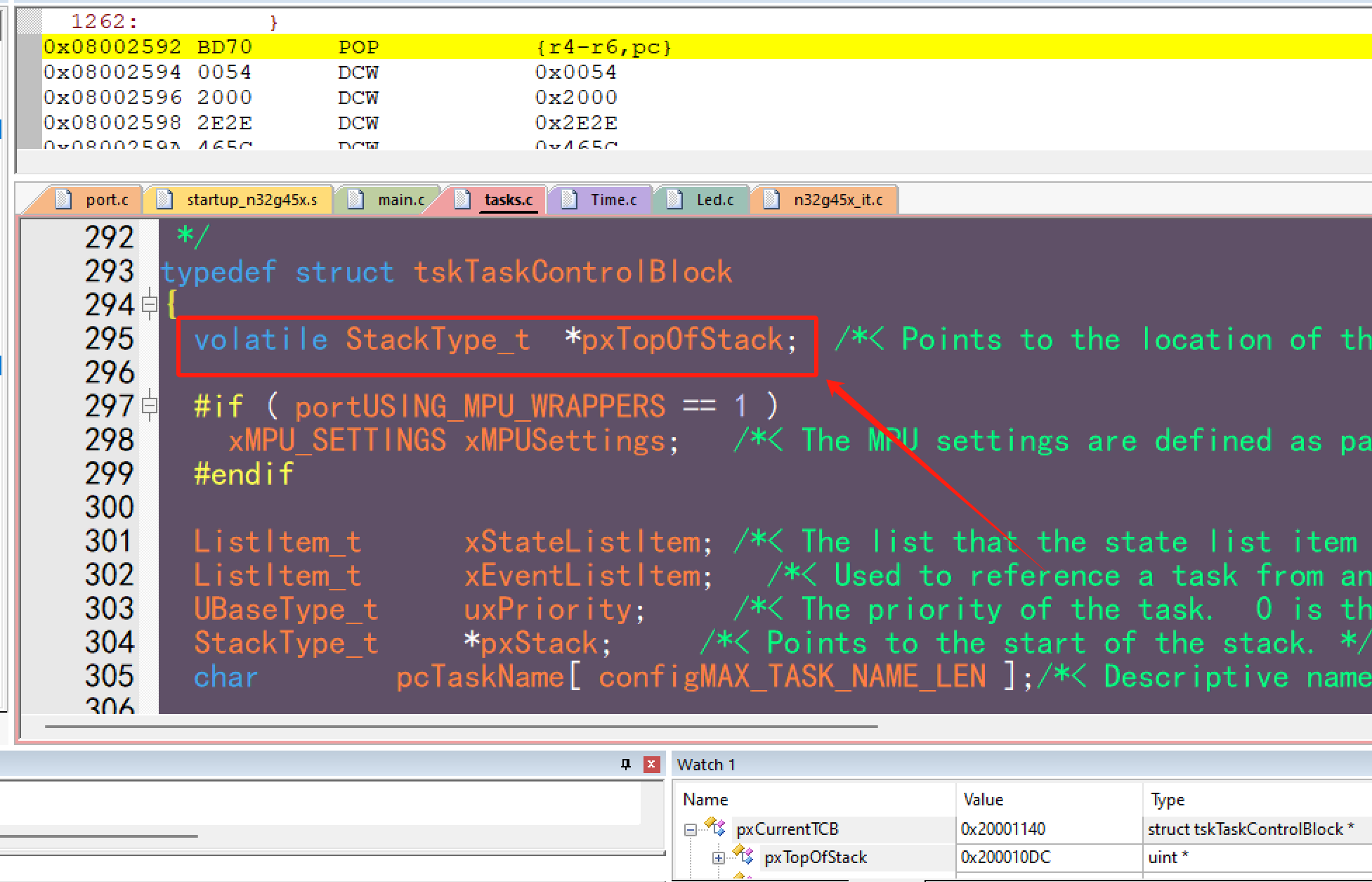Viewport: 1372px width, 882px height.
Task: Select disassembly line at address 0x08002594
Action: pyautogui.click(x=706, y=72)
